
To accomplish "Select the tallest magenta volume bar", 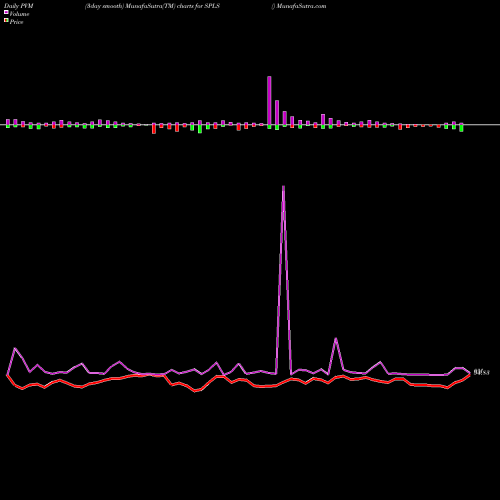I will 269,101.
